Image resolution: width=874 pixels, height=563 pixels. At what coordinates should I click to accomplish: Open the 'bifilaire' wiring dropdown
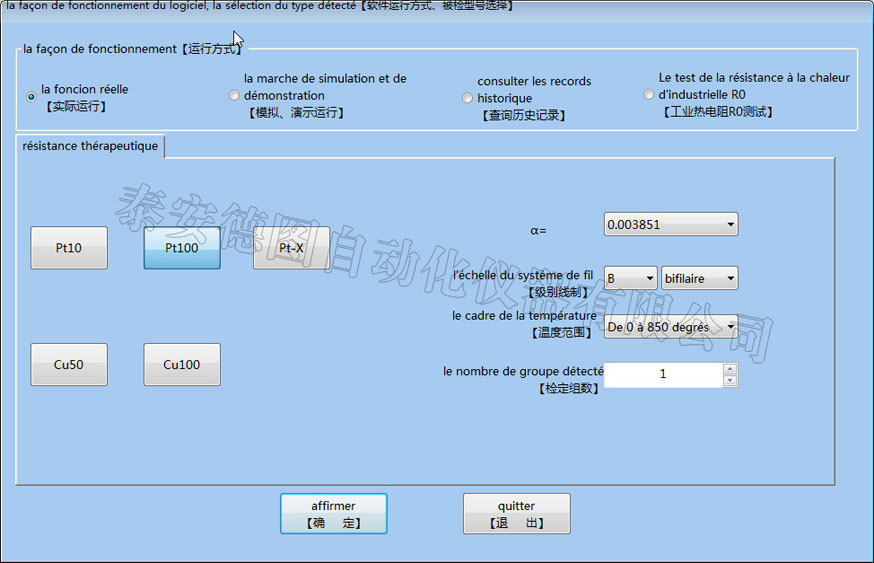point(699,277)
